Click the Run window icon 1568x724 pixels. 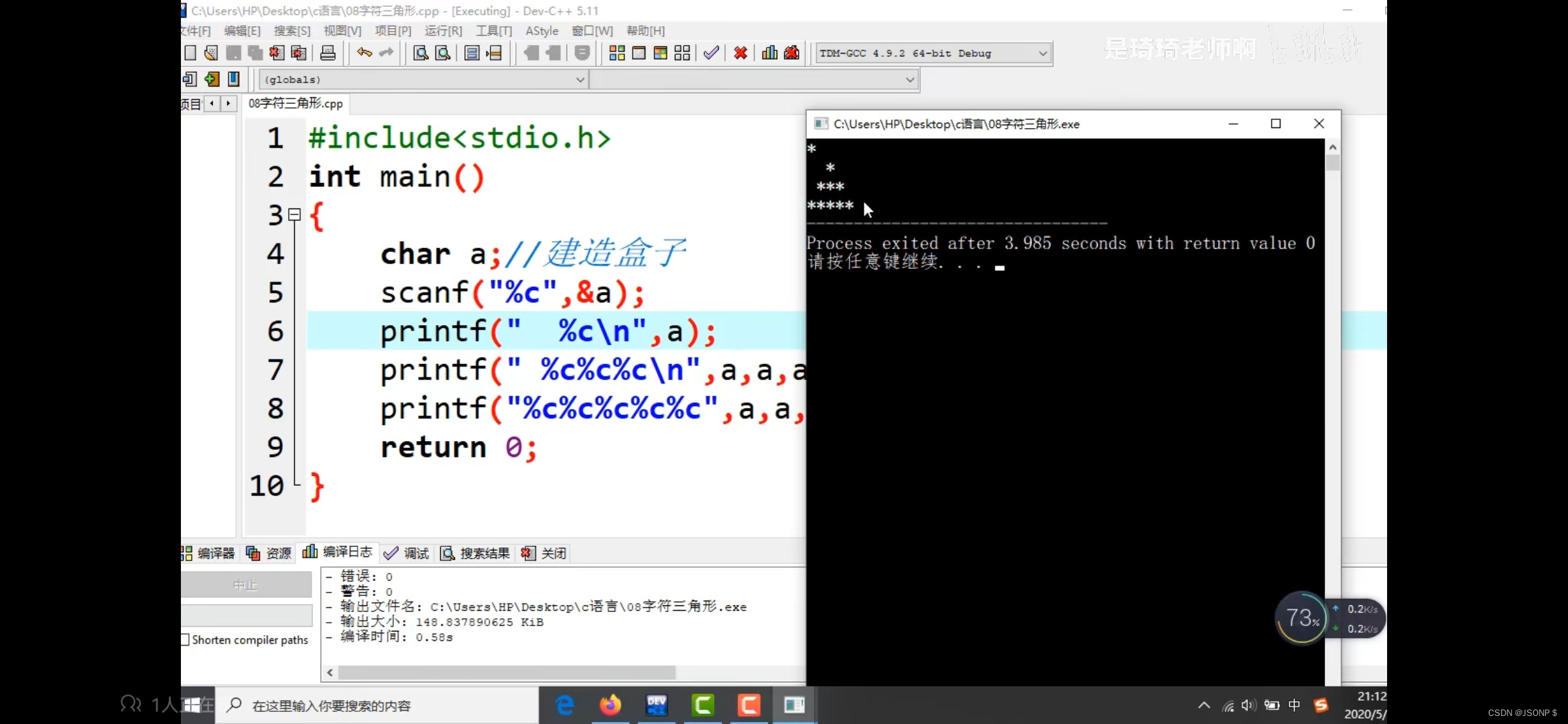[639, 53]
